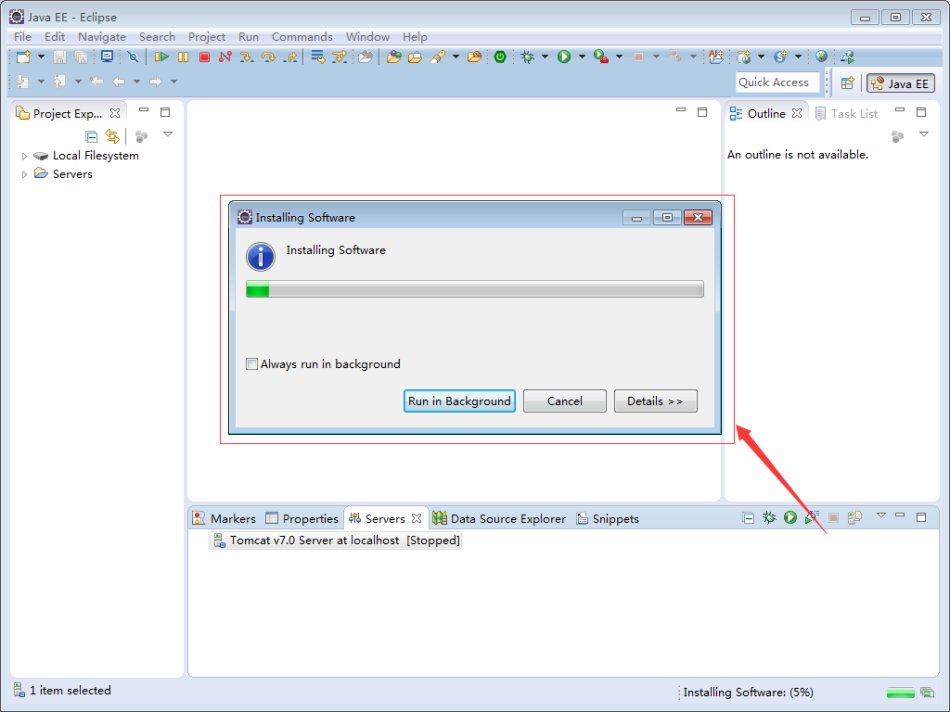The width and height of the screenshot is (950, 712).
Task: Open dropdown arrow next to New icon
Action: coord(41,57)
